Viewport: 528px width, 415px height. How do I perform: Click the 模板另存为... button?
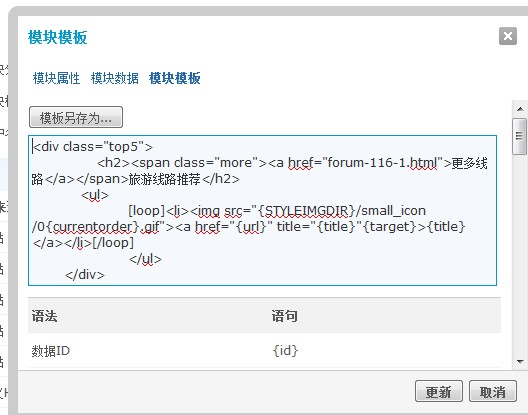(x=76, y=117)
